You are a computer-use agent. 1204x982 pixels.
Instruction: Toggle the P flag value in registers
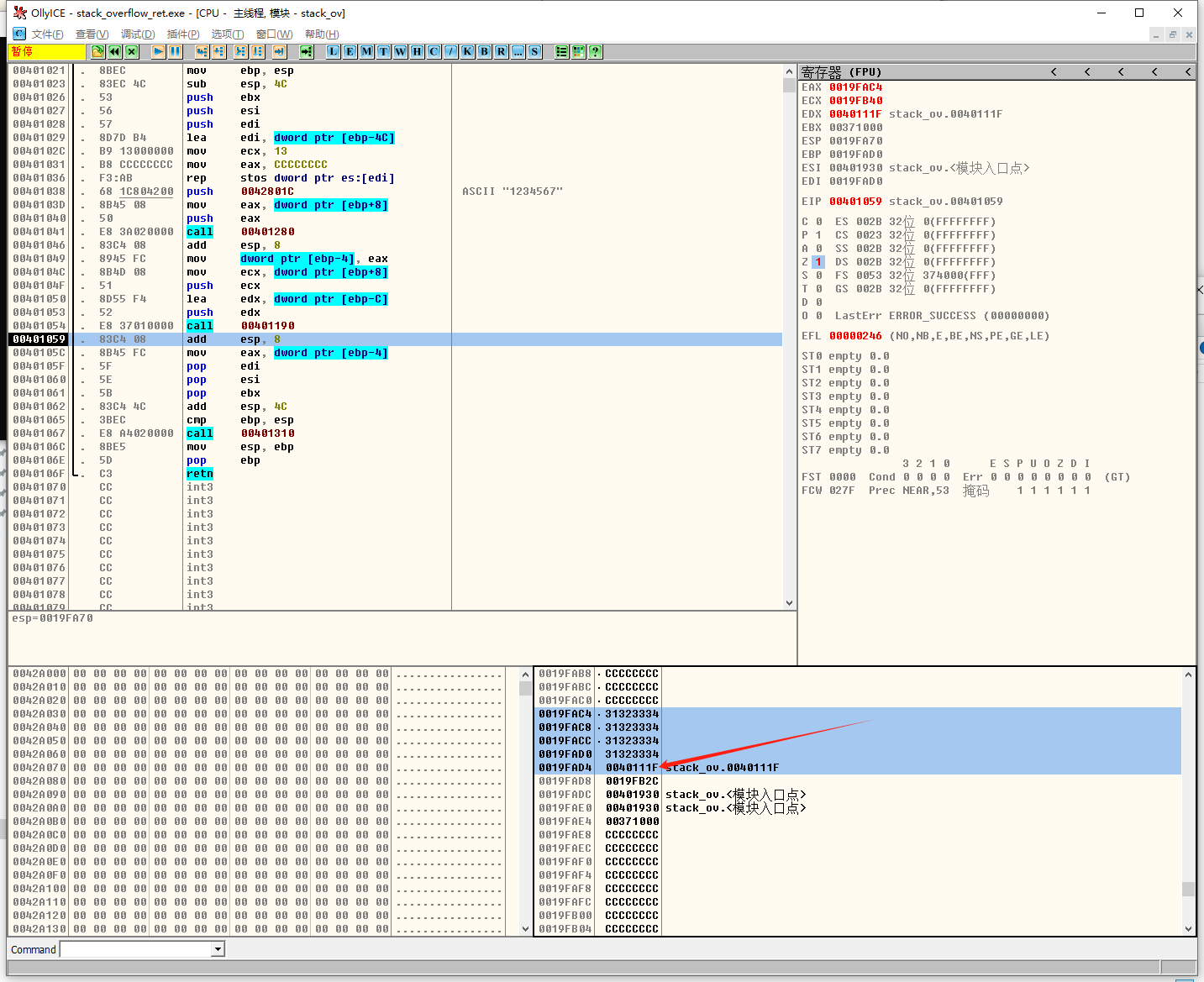click(x=818, y=235)
